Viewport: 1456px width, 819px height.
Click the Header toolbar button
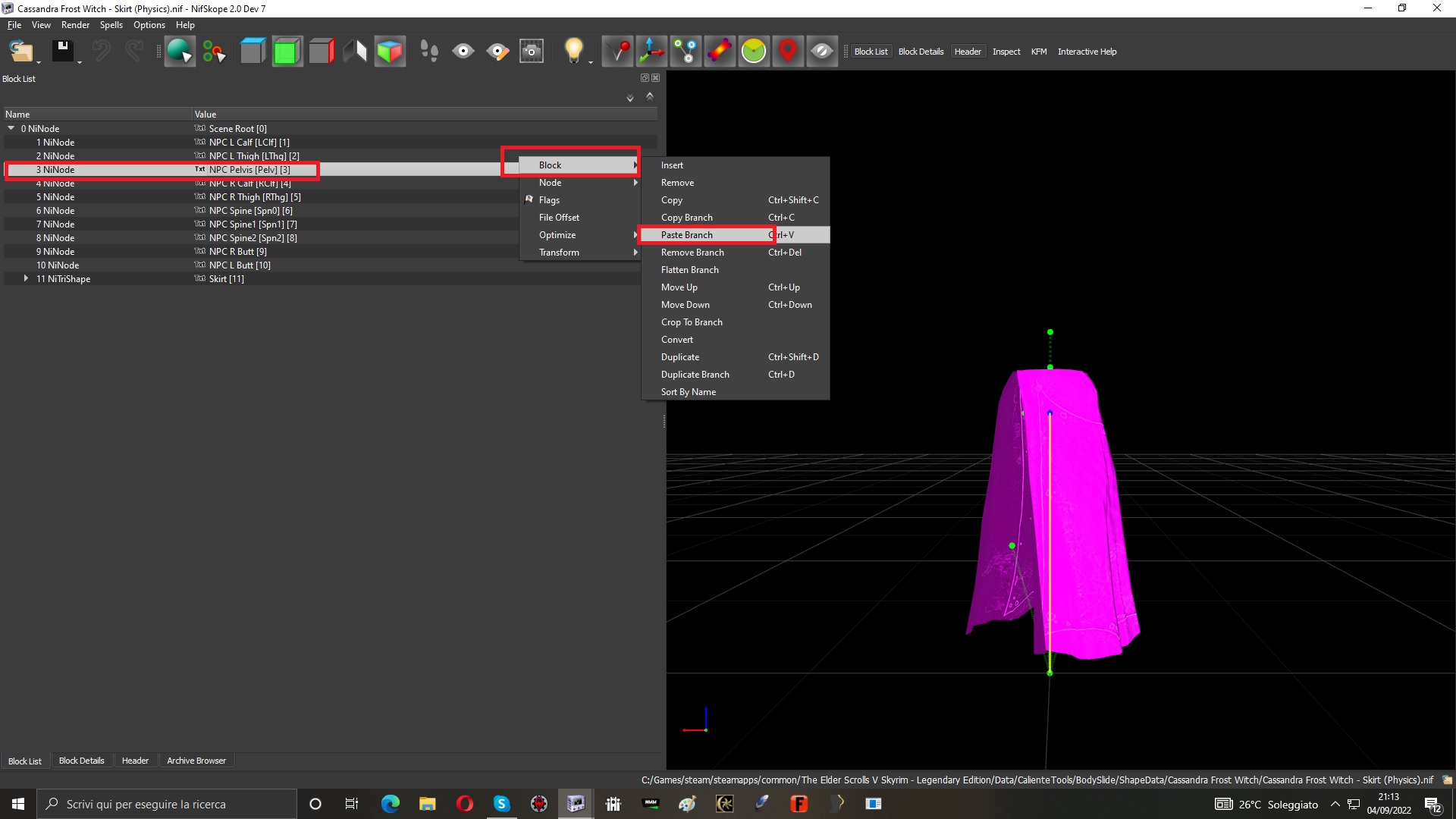968,52
